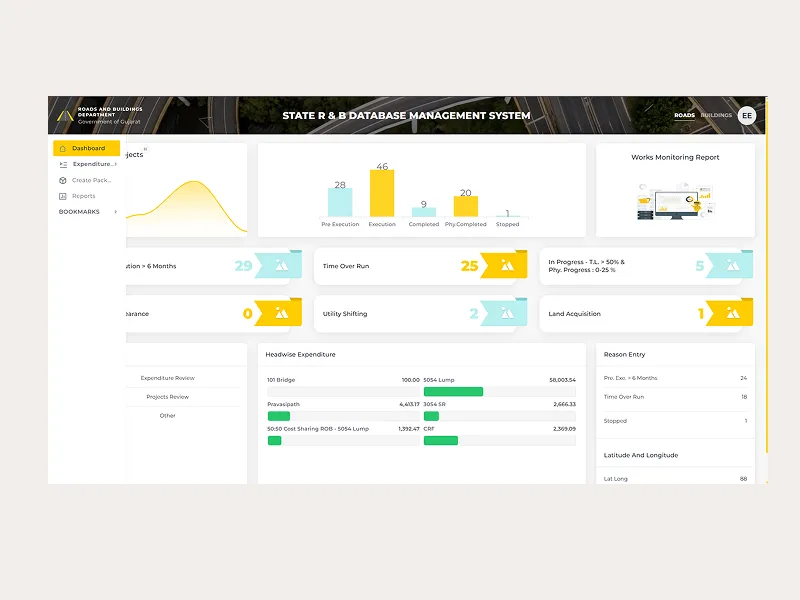Click the Reports chart icon in sidebar
800x600 pixels.
point(62,196)
